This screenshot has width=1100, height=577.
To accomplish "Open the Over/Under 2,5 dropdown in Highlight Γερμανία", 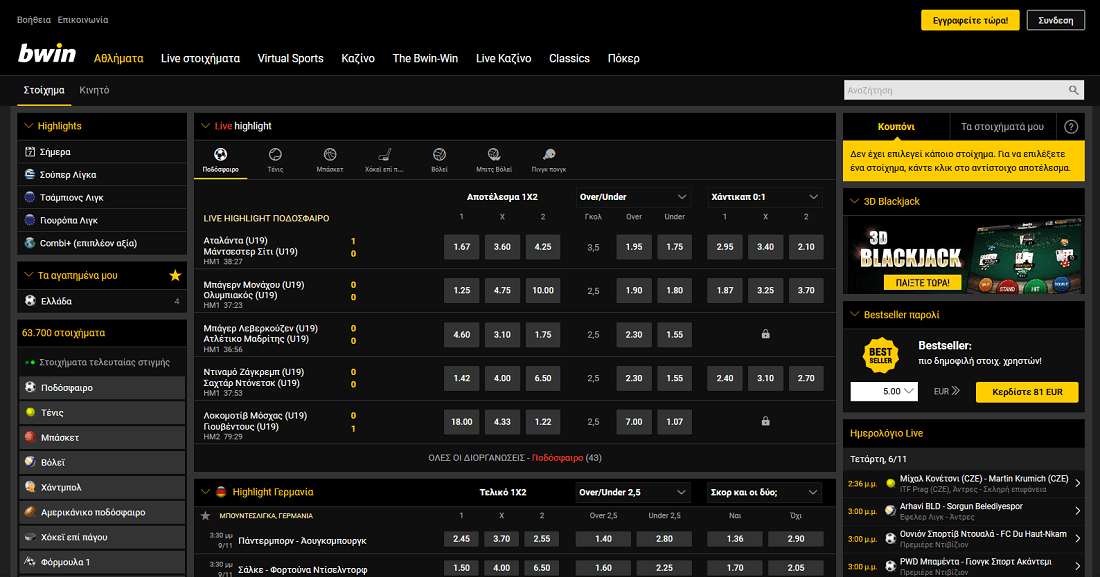I will [633, 492].
